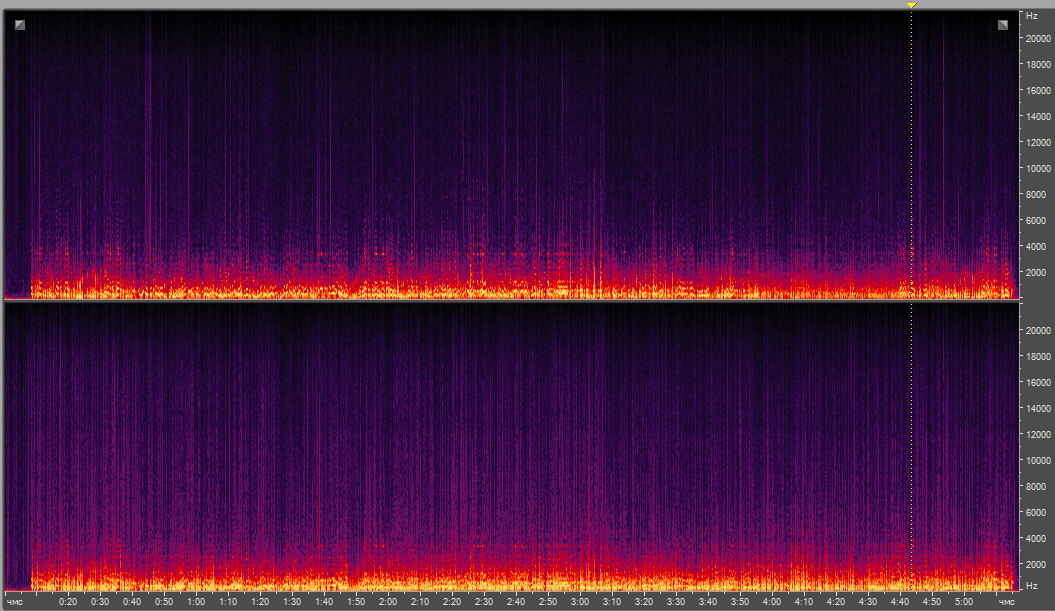Click 16000 on the upper channel frequency scale
The image size is (1055, 611).
(1038, 90)
